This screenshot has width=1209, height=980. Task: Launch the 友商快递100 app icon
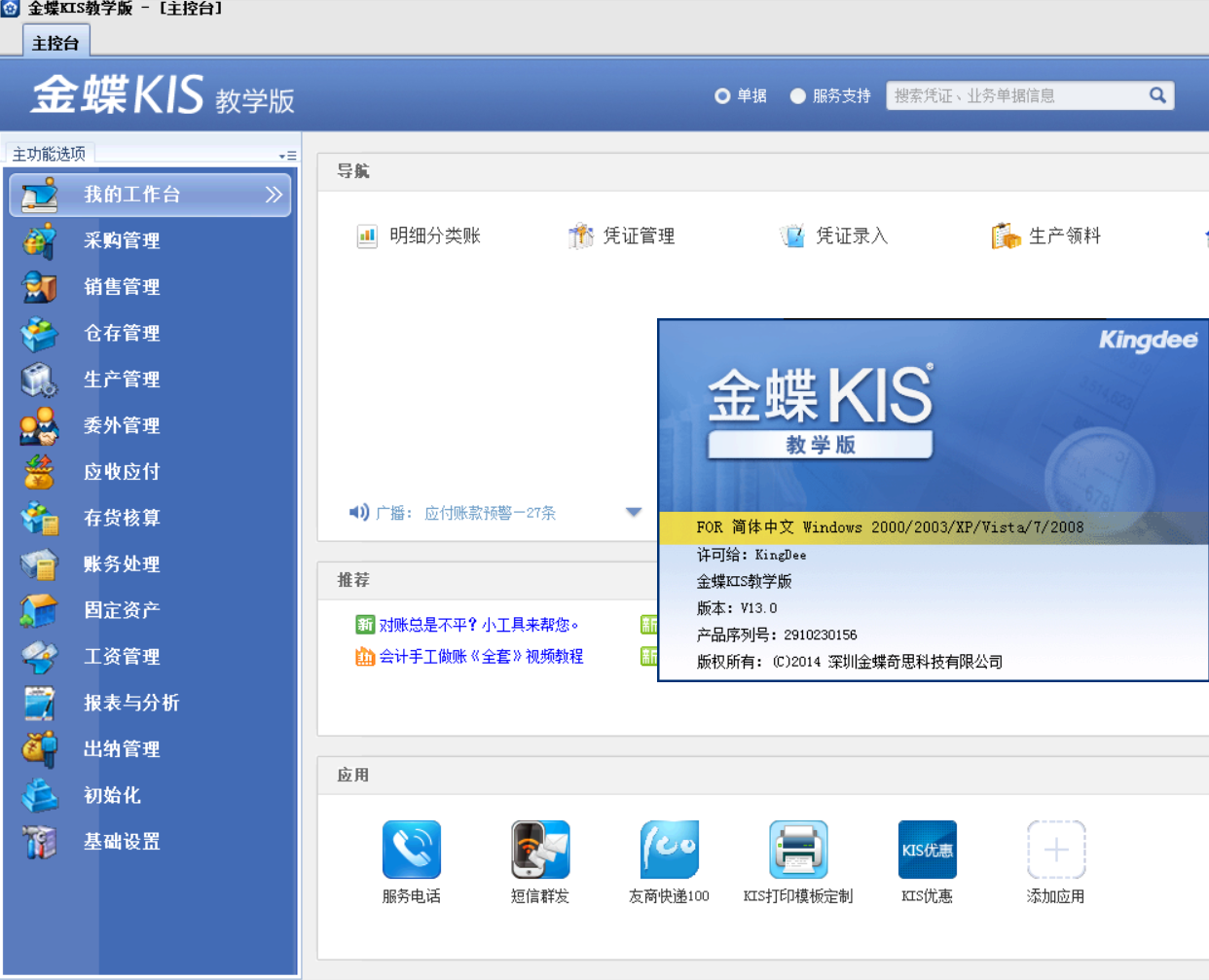pyautogui.click(x=670, y=850)
